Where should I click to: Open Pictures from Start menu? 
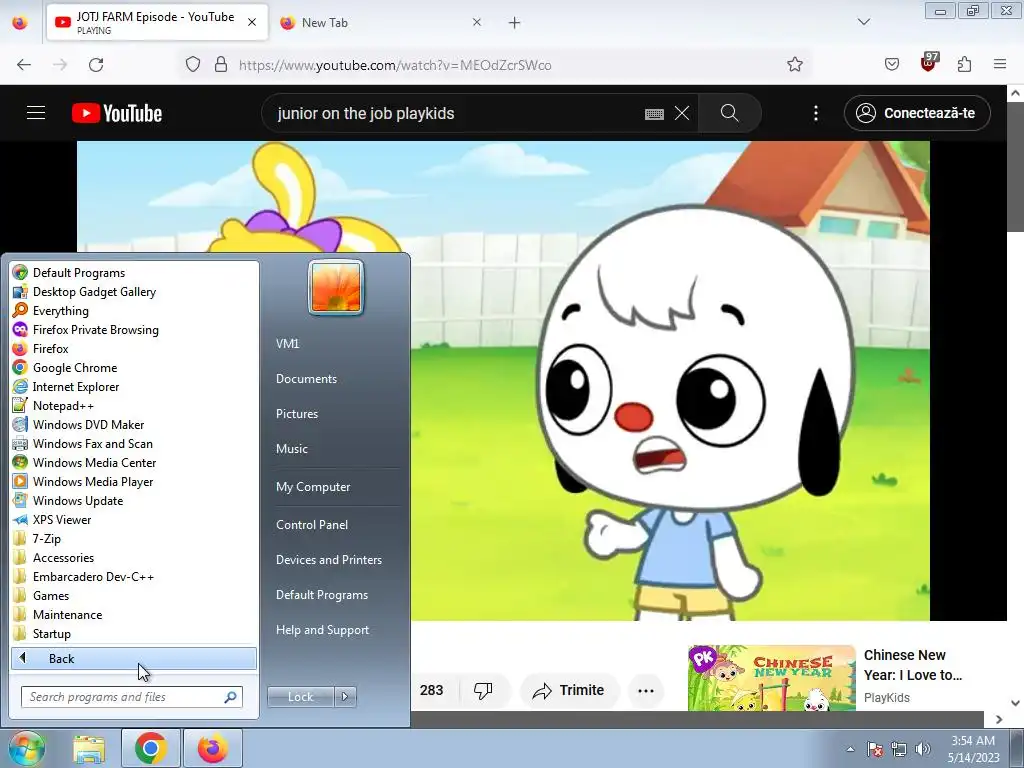pos(297,414)
